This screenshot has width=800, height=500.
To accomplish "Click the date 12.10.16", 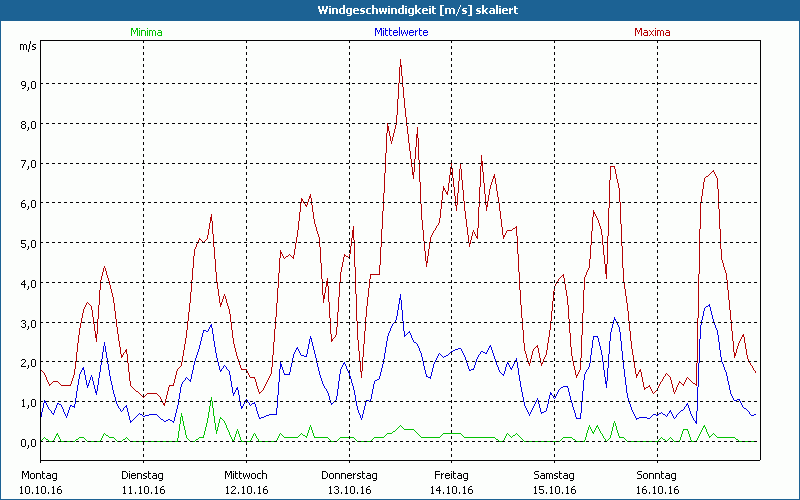I will (247, 491).
